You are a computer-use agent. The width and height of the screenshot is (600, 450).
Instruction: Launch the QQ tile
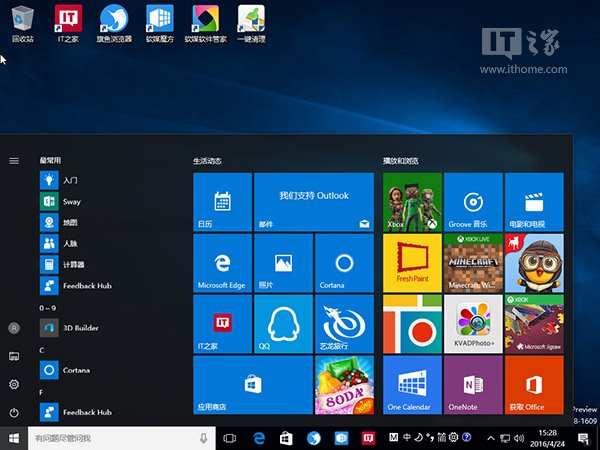tap(284, 324)
